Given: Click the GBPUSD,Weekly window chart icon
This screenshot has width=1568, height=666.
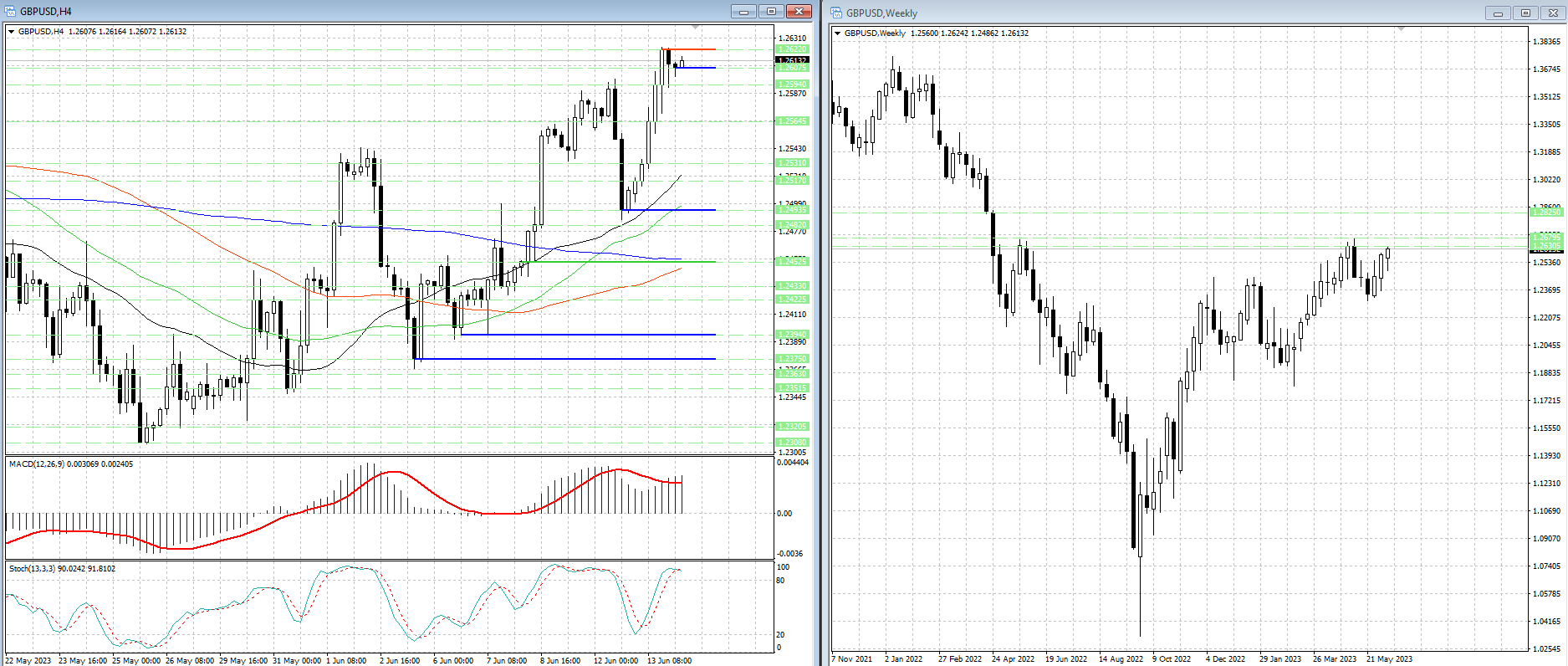Looking at the screenshot, I should click(x=836, y=13).
